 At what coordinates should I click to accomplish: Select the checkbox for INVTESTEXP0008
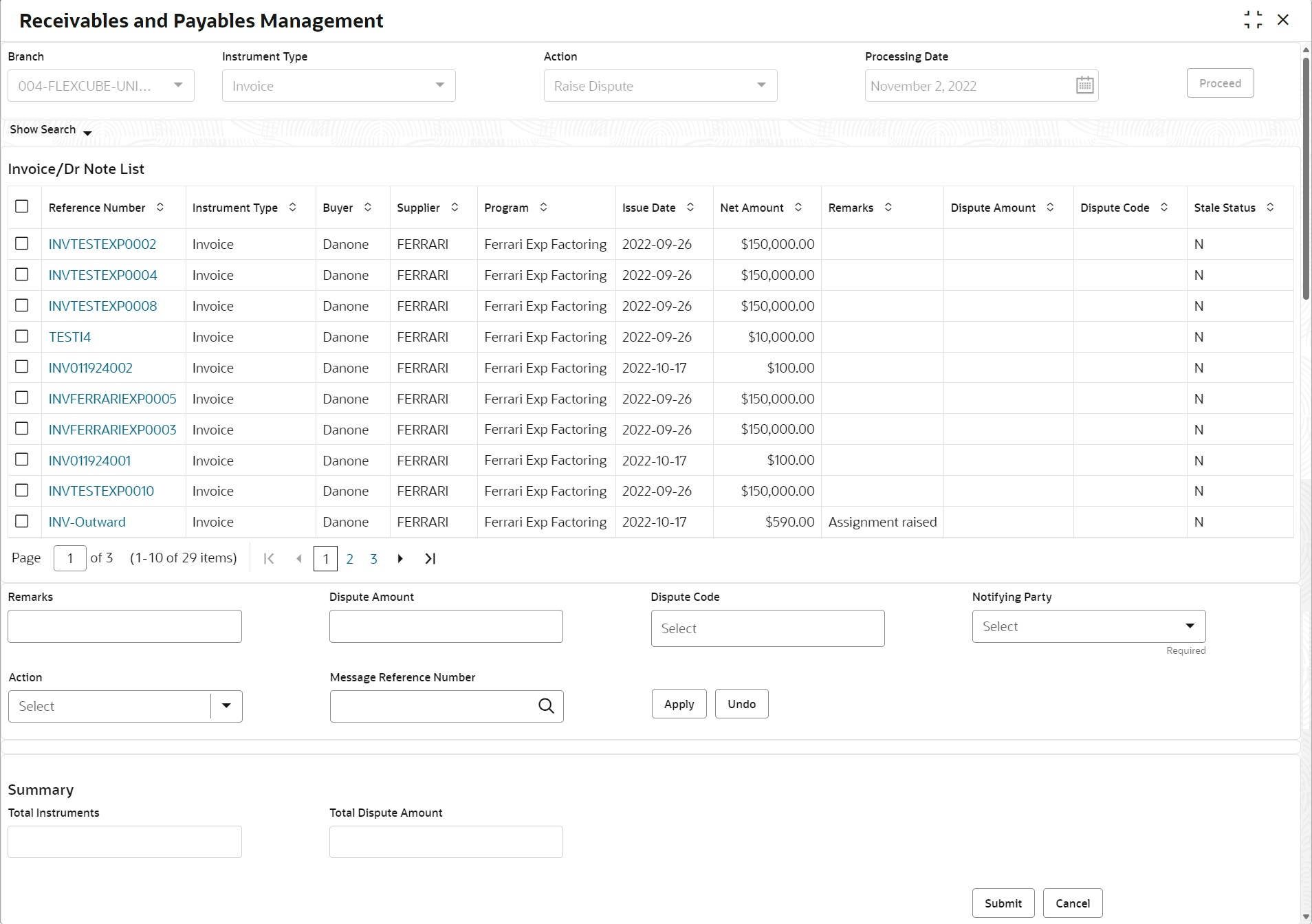[22, 305]
